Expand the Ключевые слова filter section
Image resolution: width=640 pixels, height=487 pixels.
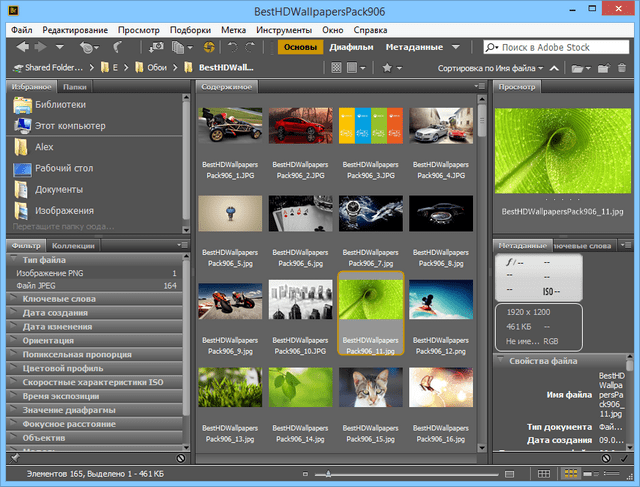(59, 300)
